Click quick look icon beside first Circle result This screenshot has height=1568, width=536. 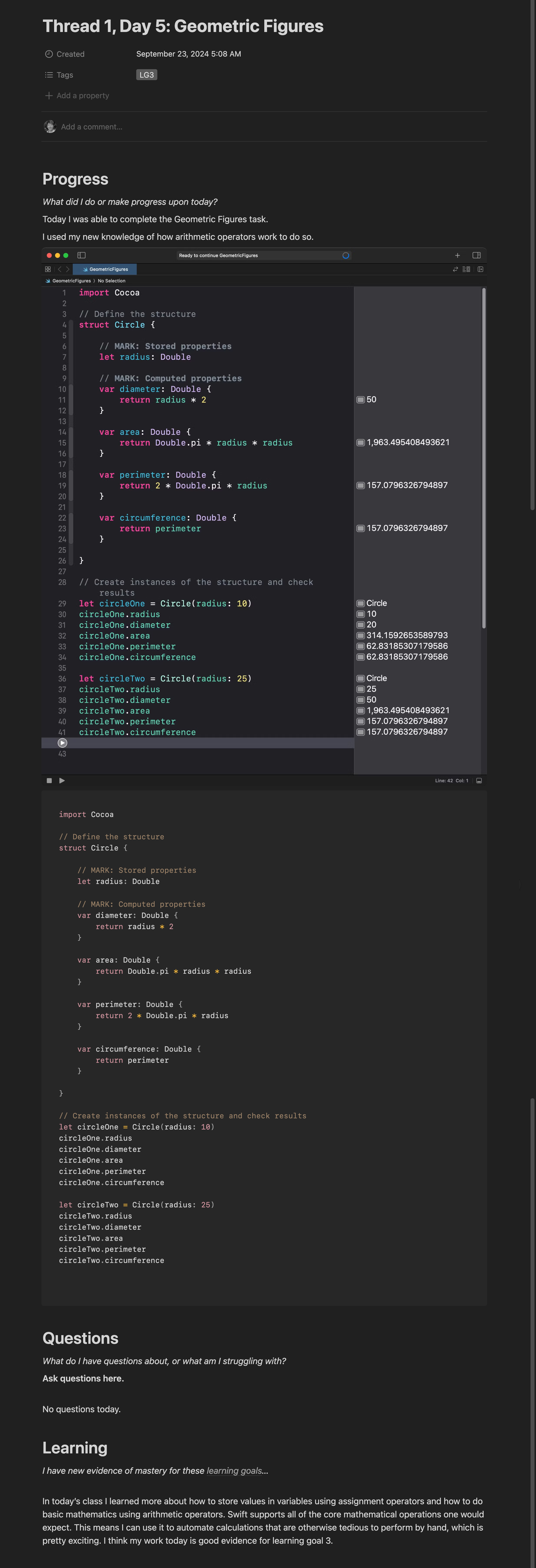pos(361,603)
